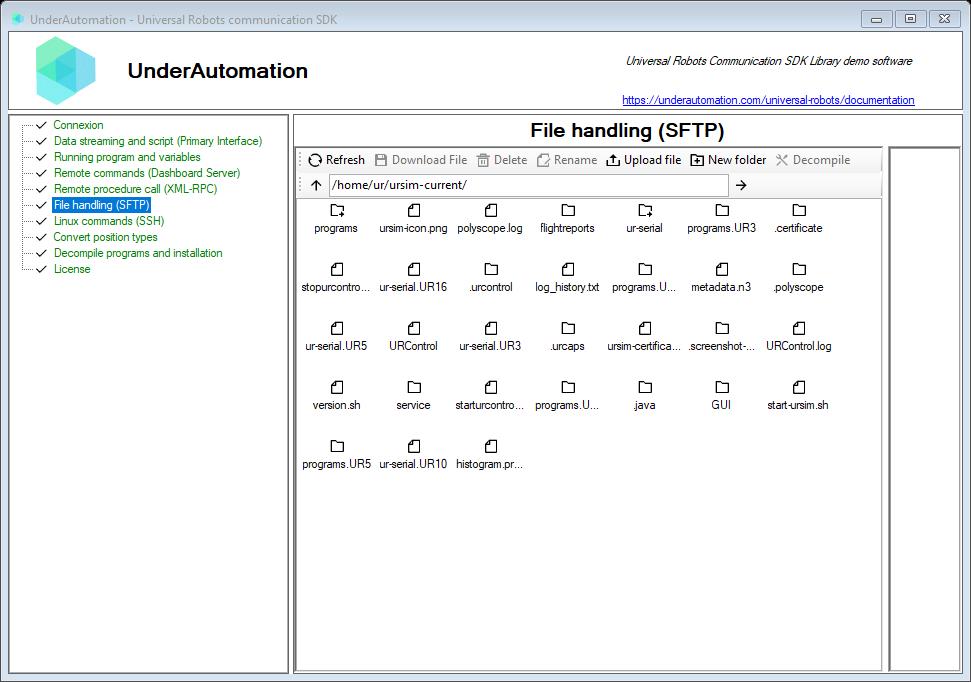Select Data streaming and script (Primary Interface)
Viewport: 971px width, 682px height.
(158, 141)
